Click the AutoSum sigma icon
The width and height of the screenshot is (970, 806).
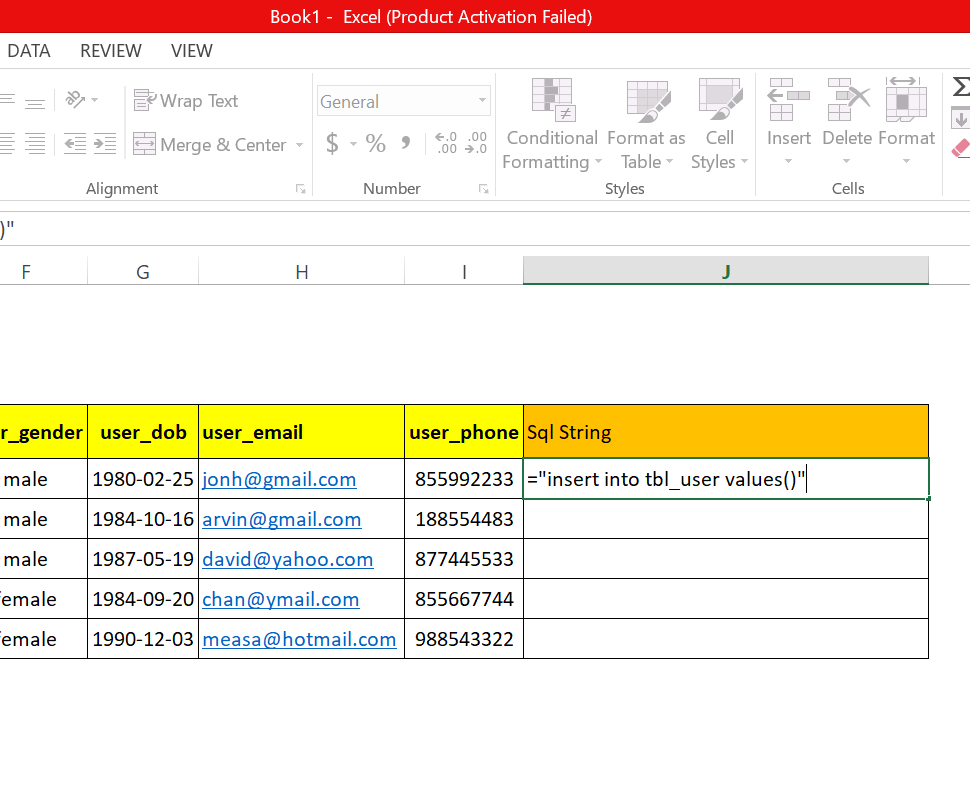pos(961,87)
